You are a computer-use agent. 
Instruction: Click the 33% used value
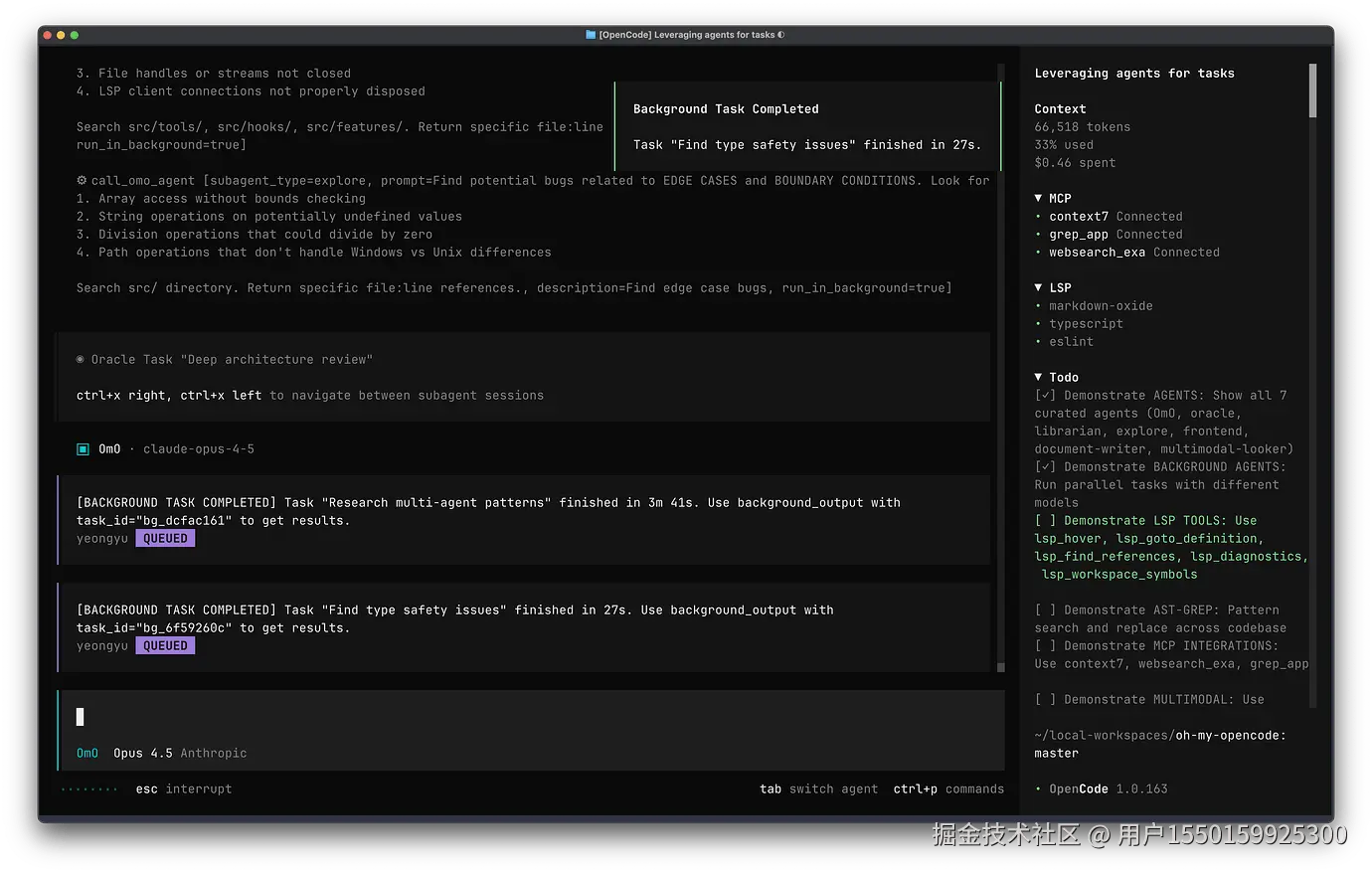click(x=1064, y=145)
